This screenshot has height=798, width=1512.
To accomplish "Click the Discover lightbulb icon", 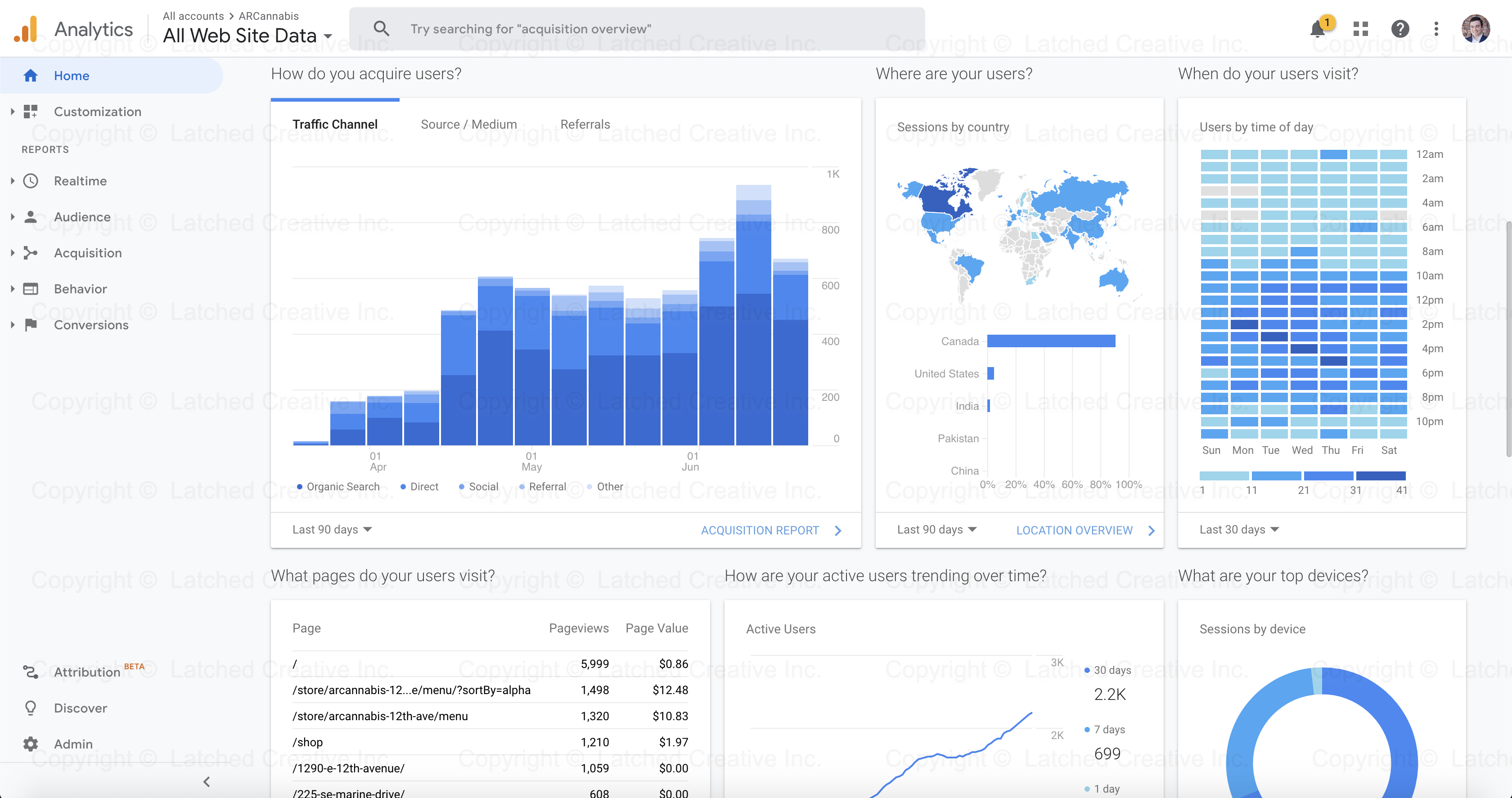I will click(x=31, y=708).
